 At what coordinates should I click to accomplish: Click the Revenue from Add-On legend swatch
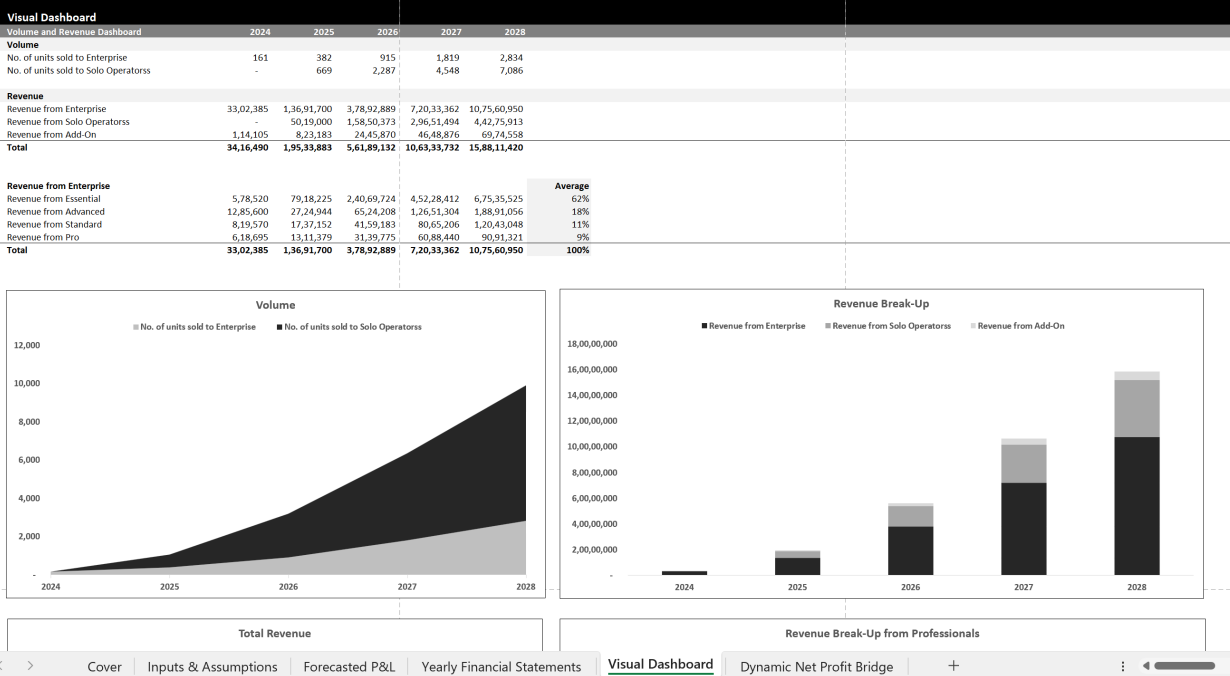click(973, 326)
